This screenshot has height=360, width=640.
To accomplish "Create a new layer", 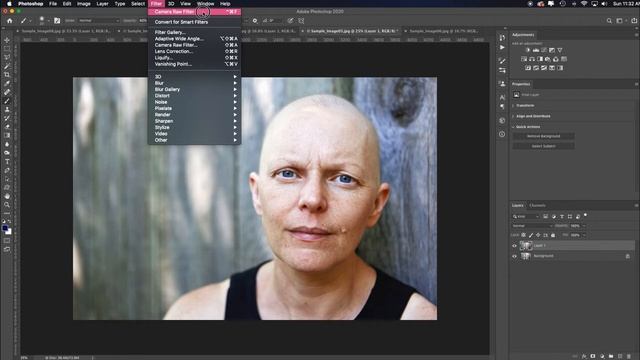I will tap(620, 356).
